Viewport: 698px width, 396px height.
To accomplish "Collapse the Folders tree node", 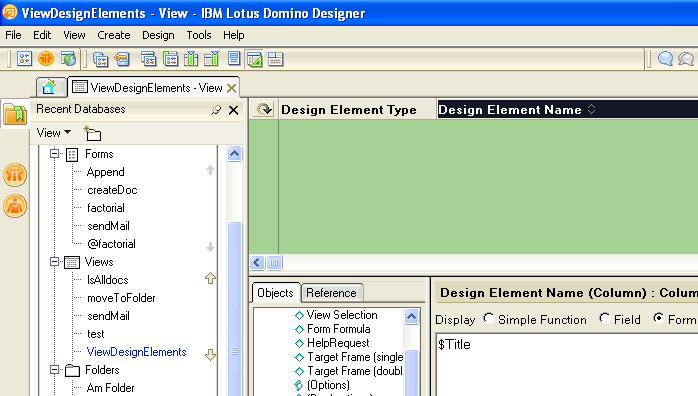I will coord(54,370).
